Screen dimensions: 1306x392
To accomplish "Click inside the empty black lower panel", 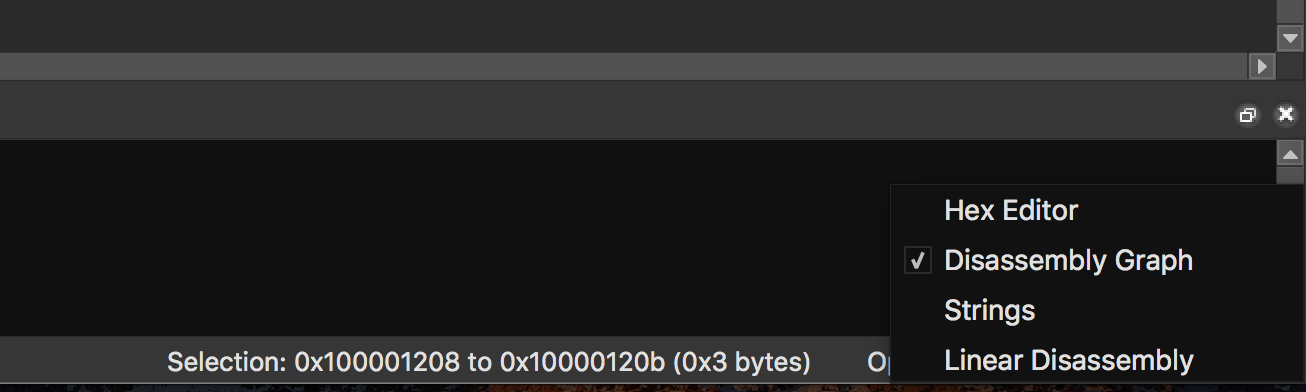I will [x=440, y=238].
